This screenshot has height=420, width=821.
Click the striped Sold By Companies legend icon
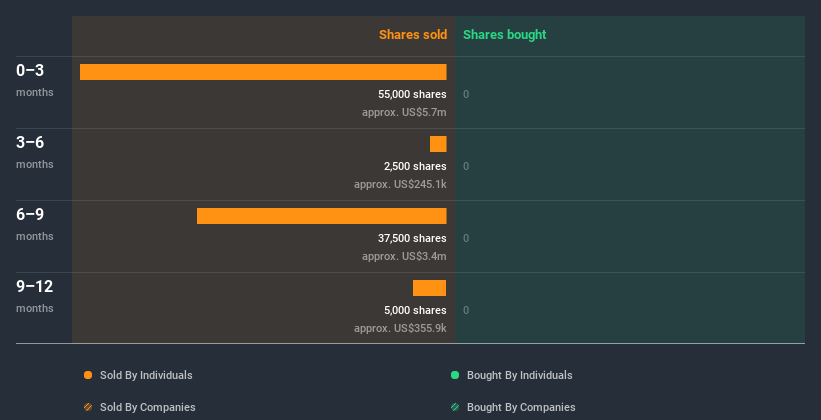coord(88,407)
